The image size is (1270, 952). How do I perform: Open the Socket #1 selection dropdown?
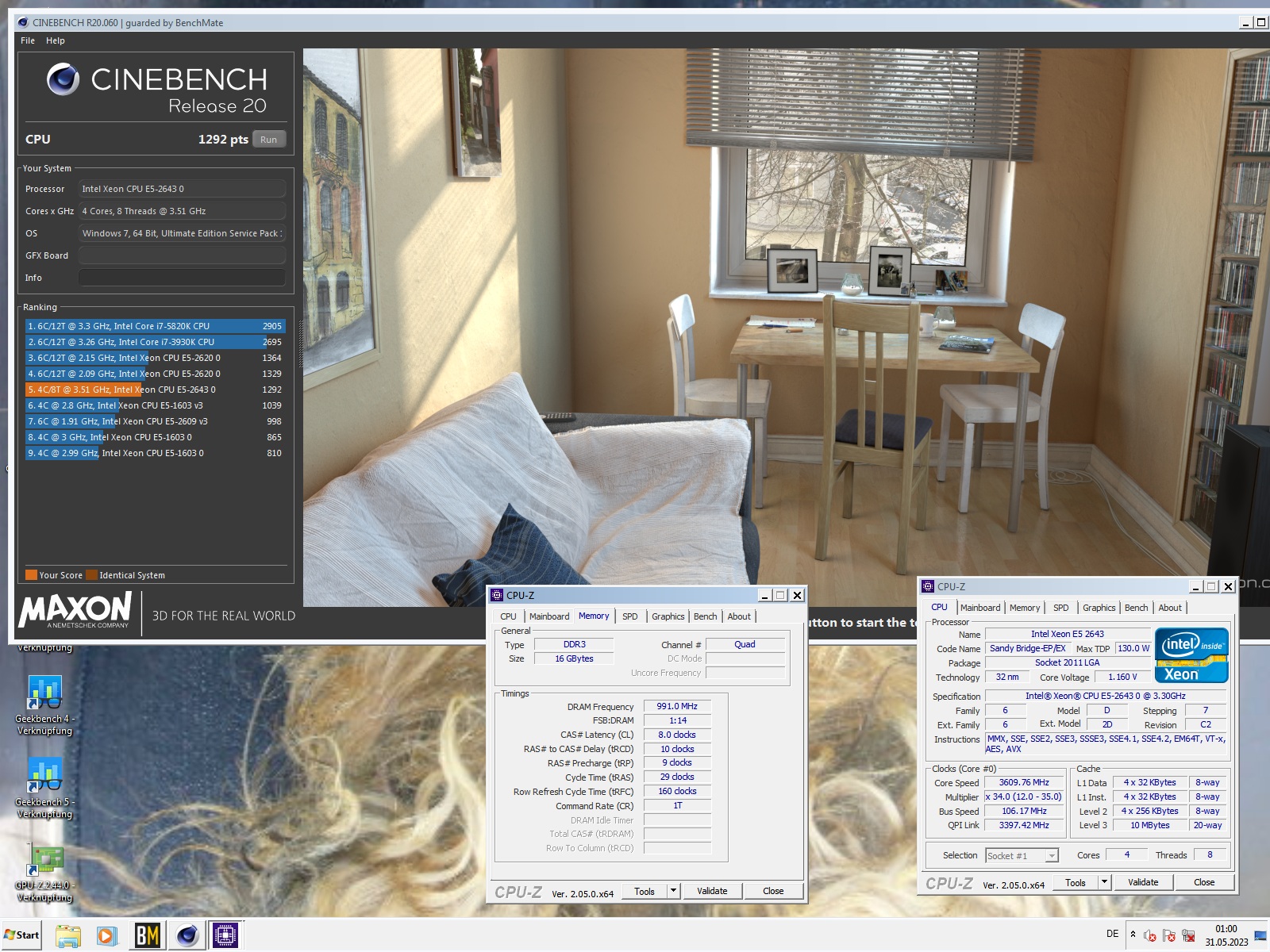coord(1022,856)
